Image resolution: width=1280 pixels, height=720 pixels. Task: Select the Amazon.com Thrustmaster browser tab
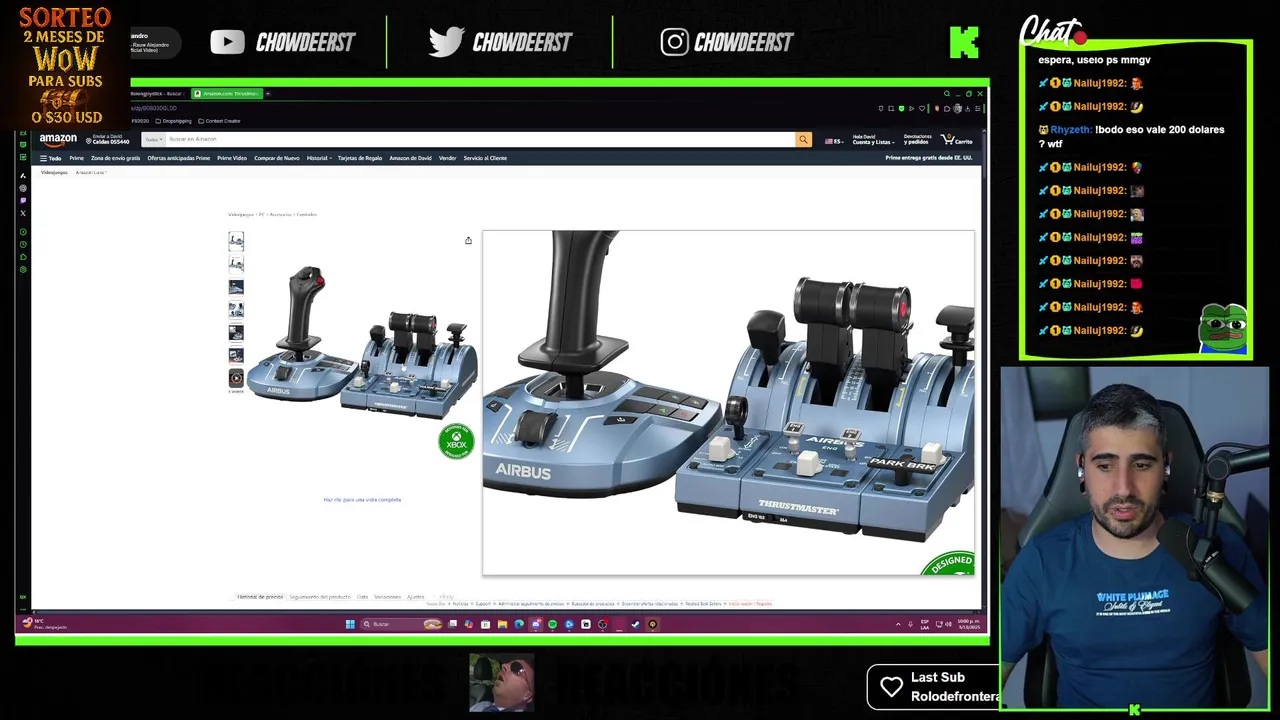tap(227, 93)
